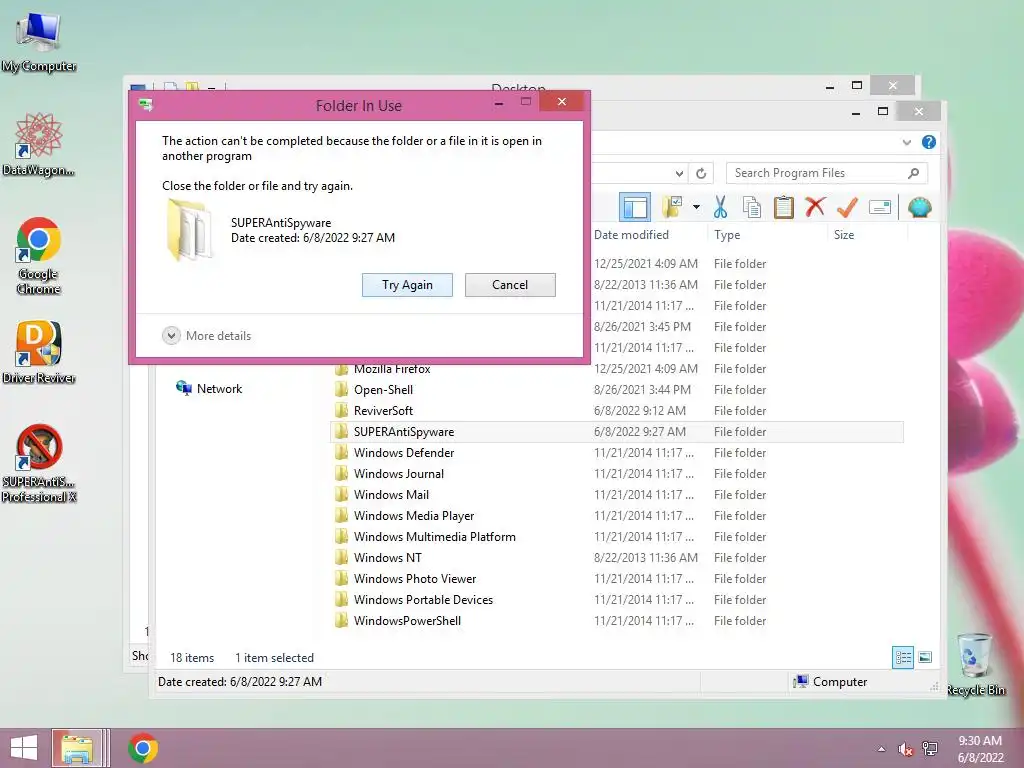Click the 8/26/2021 3:44 PM date cell
The image size is (1024, 768).
click(x=642, y=390)
